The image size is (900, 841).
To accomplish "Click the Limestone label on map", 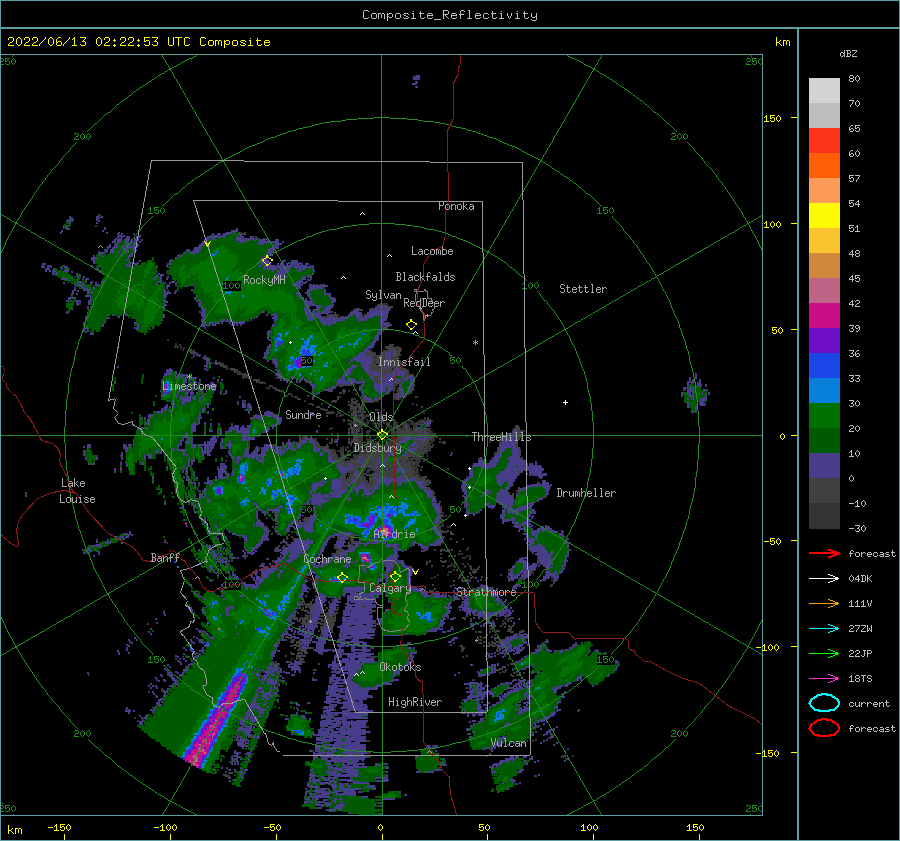I will point(189,386).
